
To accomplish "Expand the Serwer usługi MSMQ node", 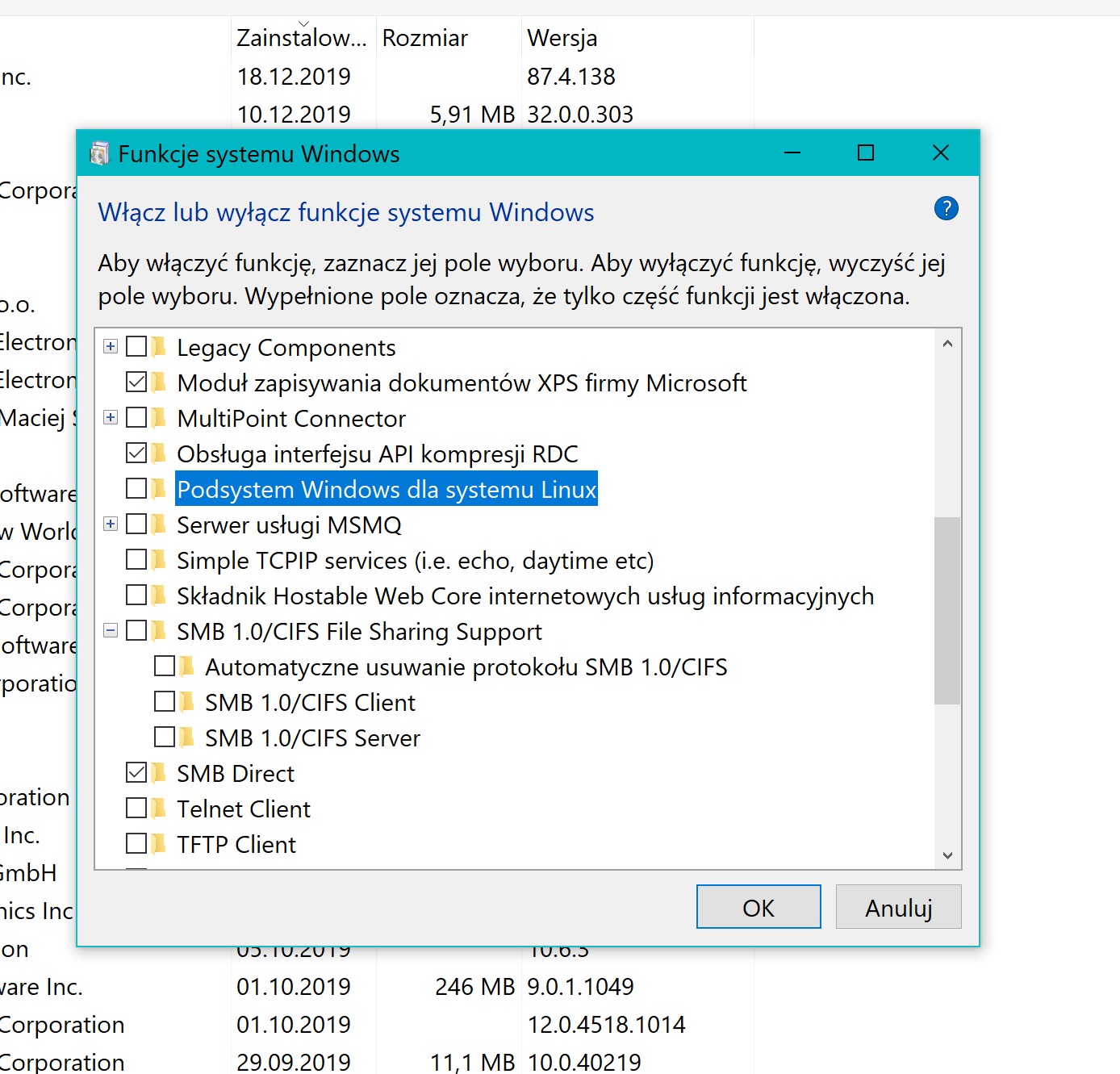I will click(x=111, y=524).
